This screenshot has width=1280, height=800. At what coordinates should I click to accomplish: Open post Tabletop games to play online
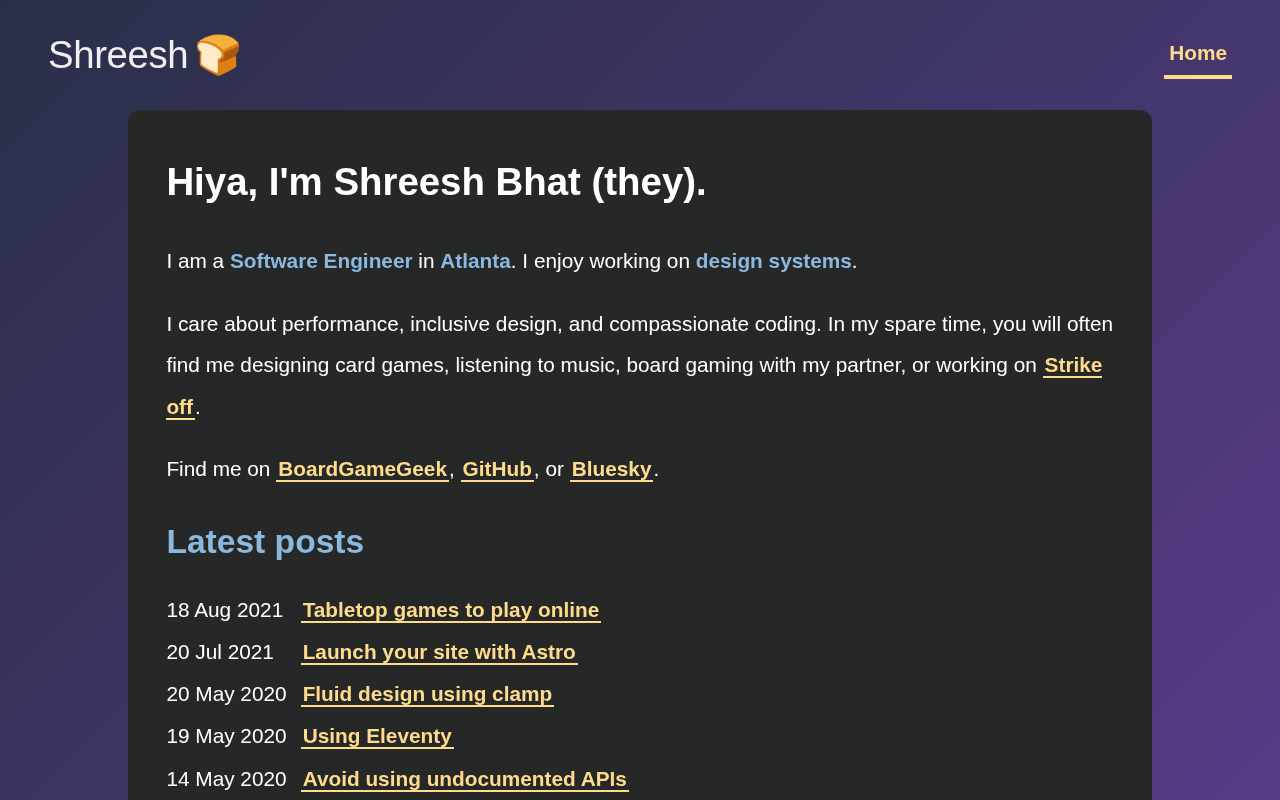450,610
